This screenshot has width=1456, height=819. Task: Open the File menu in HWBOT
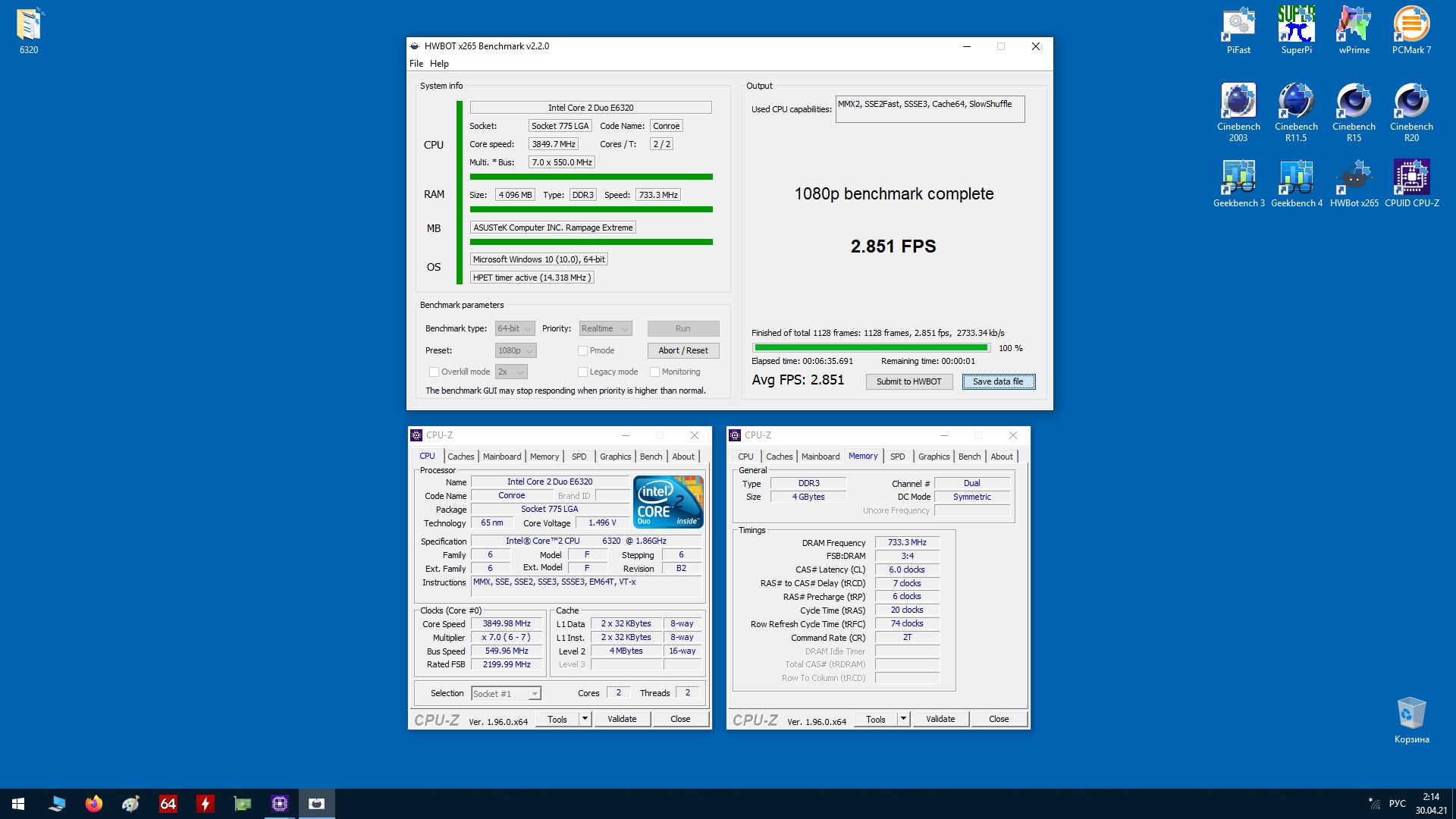tap(416, 64)
